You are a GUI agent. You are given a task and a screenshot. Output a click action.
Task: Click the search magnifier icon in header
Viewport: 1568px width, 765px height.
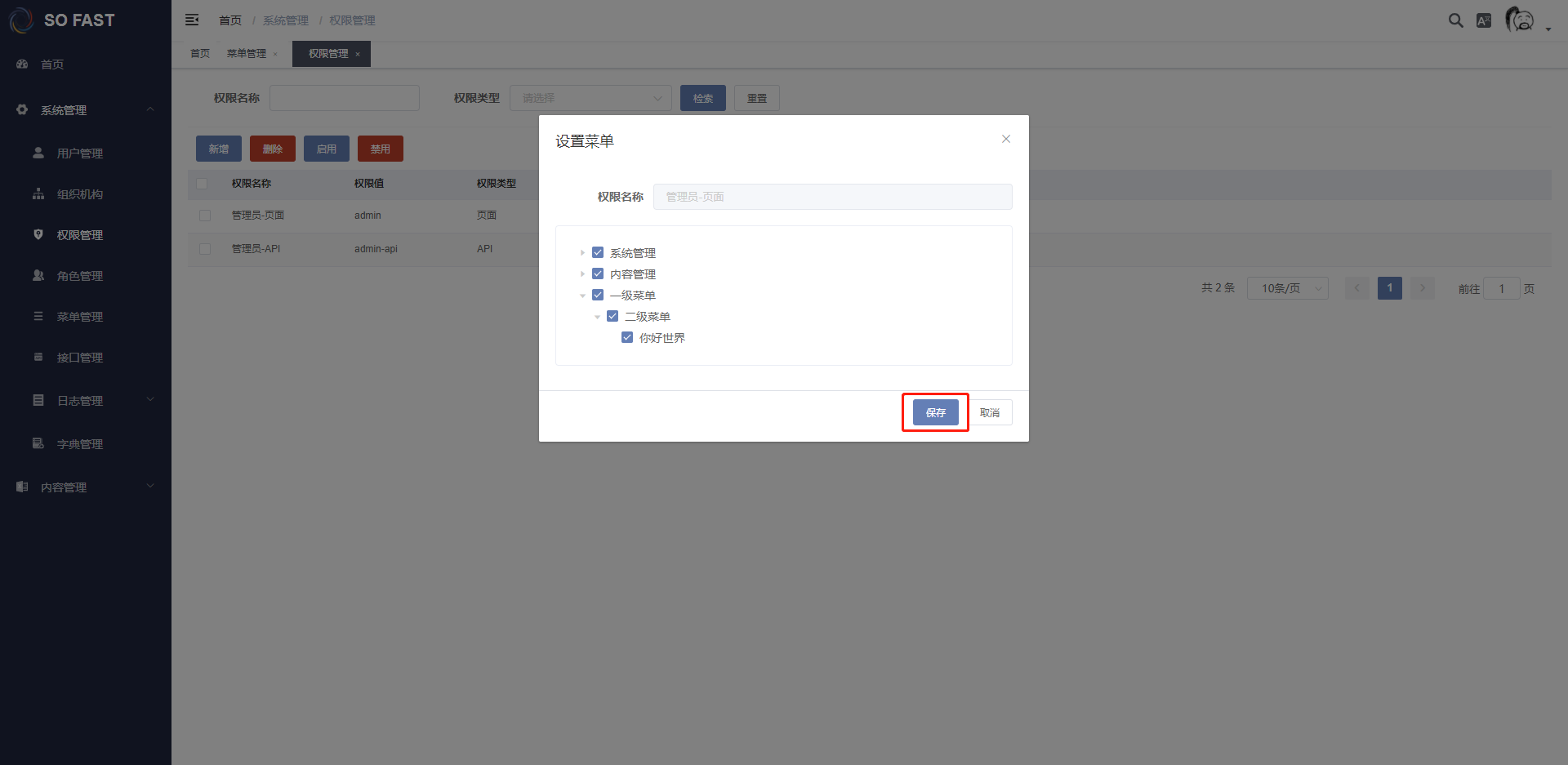pos(1455,20)
